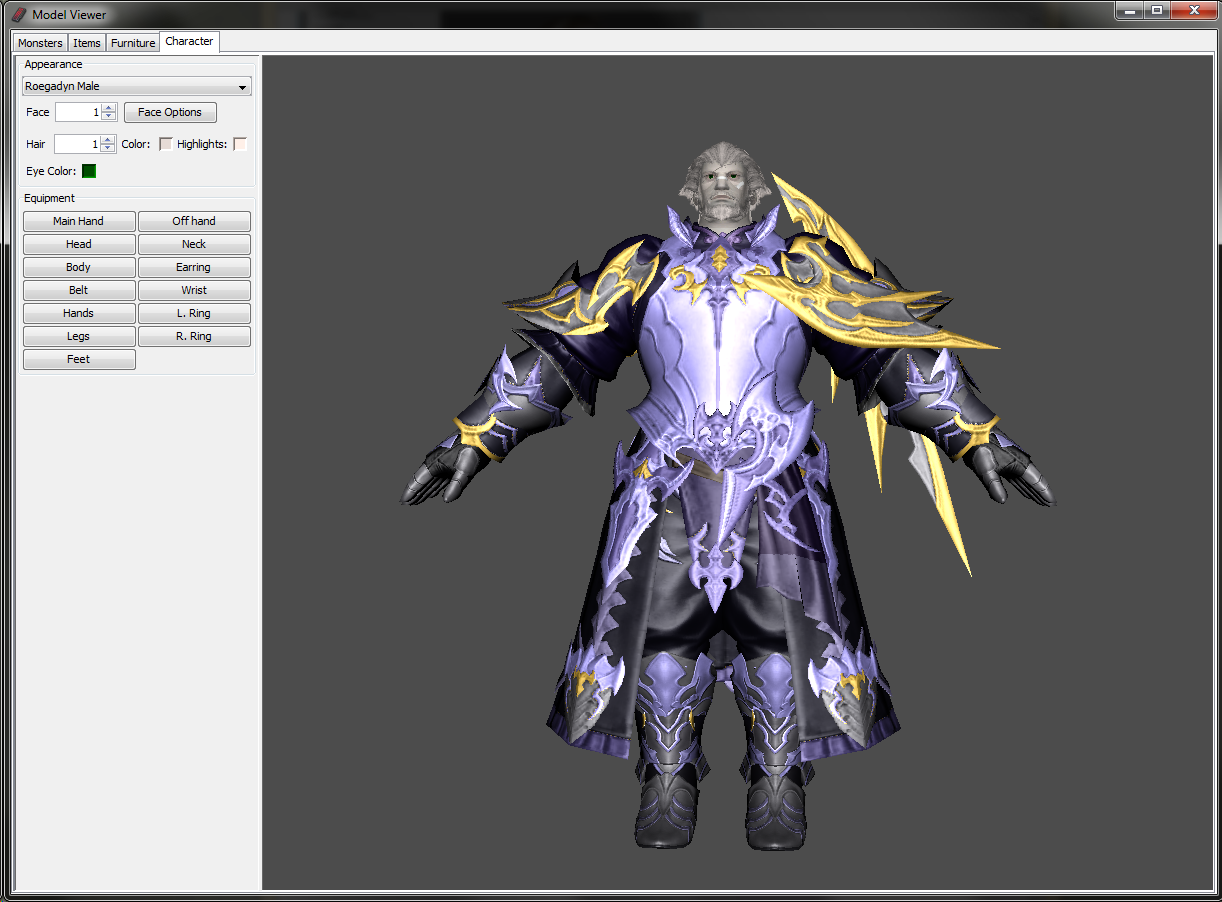The width and height of the screenshot is (1222, 902).
Task: Click the Hands equipment button
Action: pyautogui.click(x=79, y=313)
